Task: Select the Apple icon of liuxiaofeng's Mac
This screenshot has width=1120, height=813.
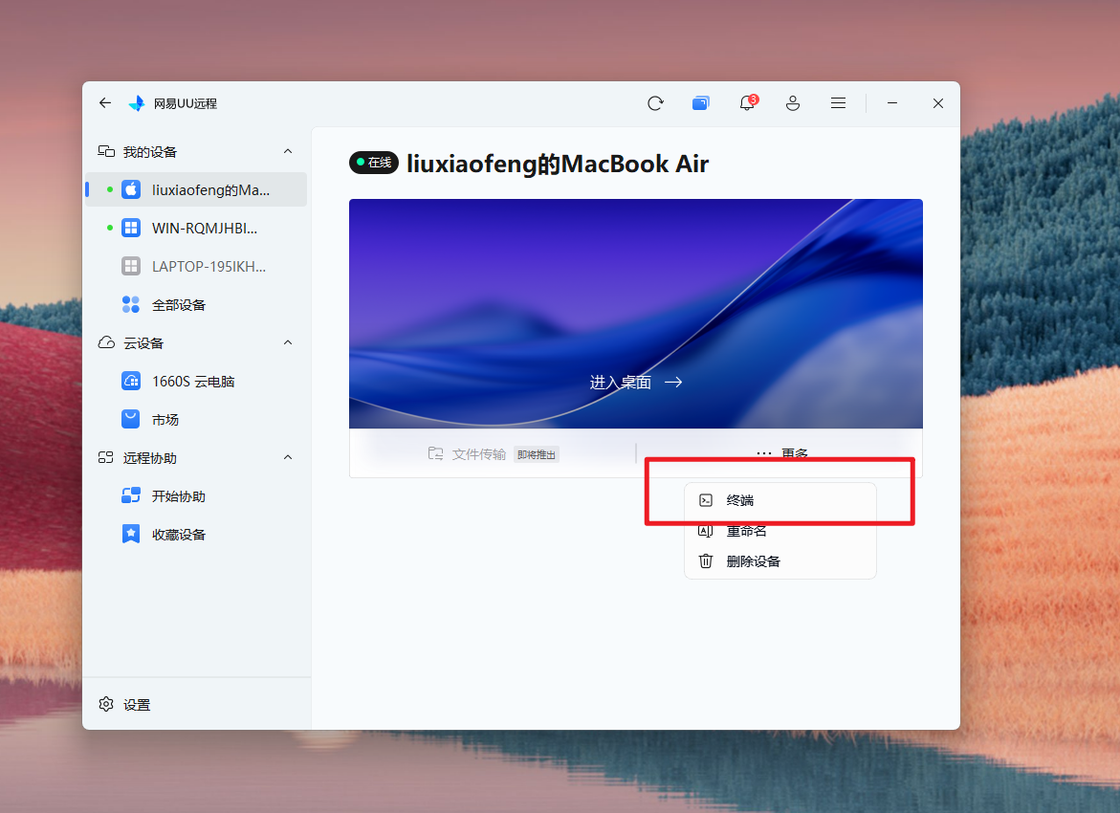Action: (x=131, y=189)
